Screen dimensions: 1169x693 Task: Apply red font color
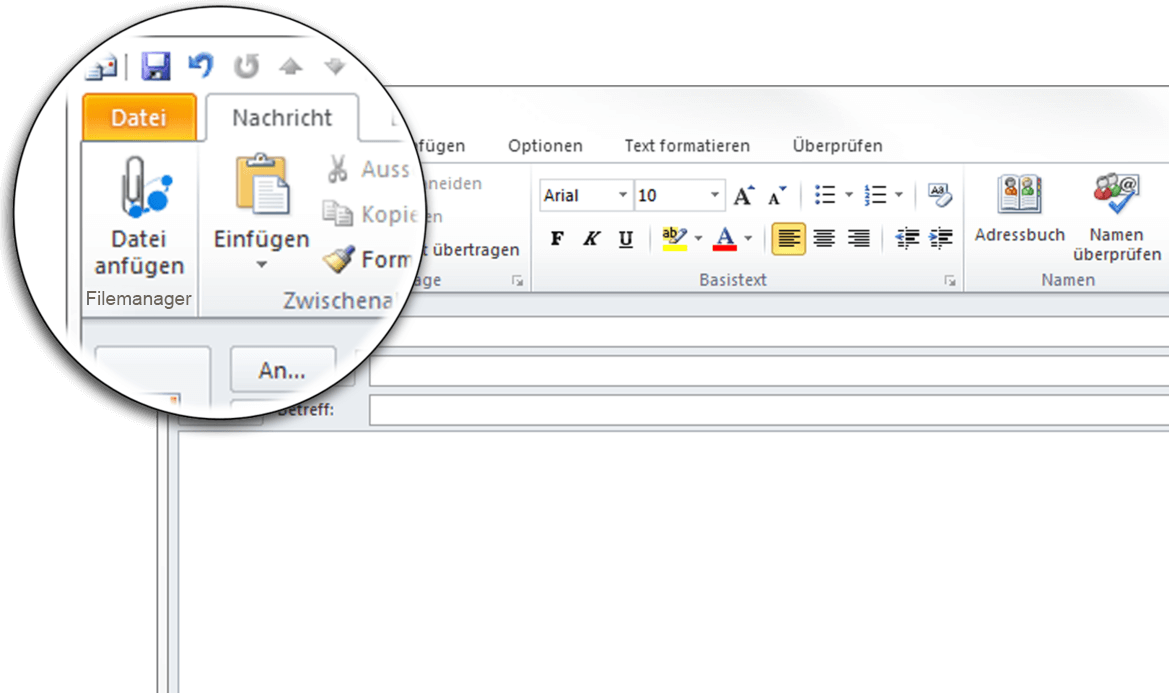(725, 238)
